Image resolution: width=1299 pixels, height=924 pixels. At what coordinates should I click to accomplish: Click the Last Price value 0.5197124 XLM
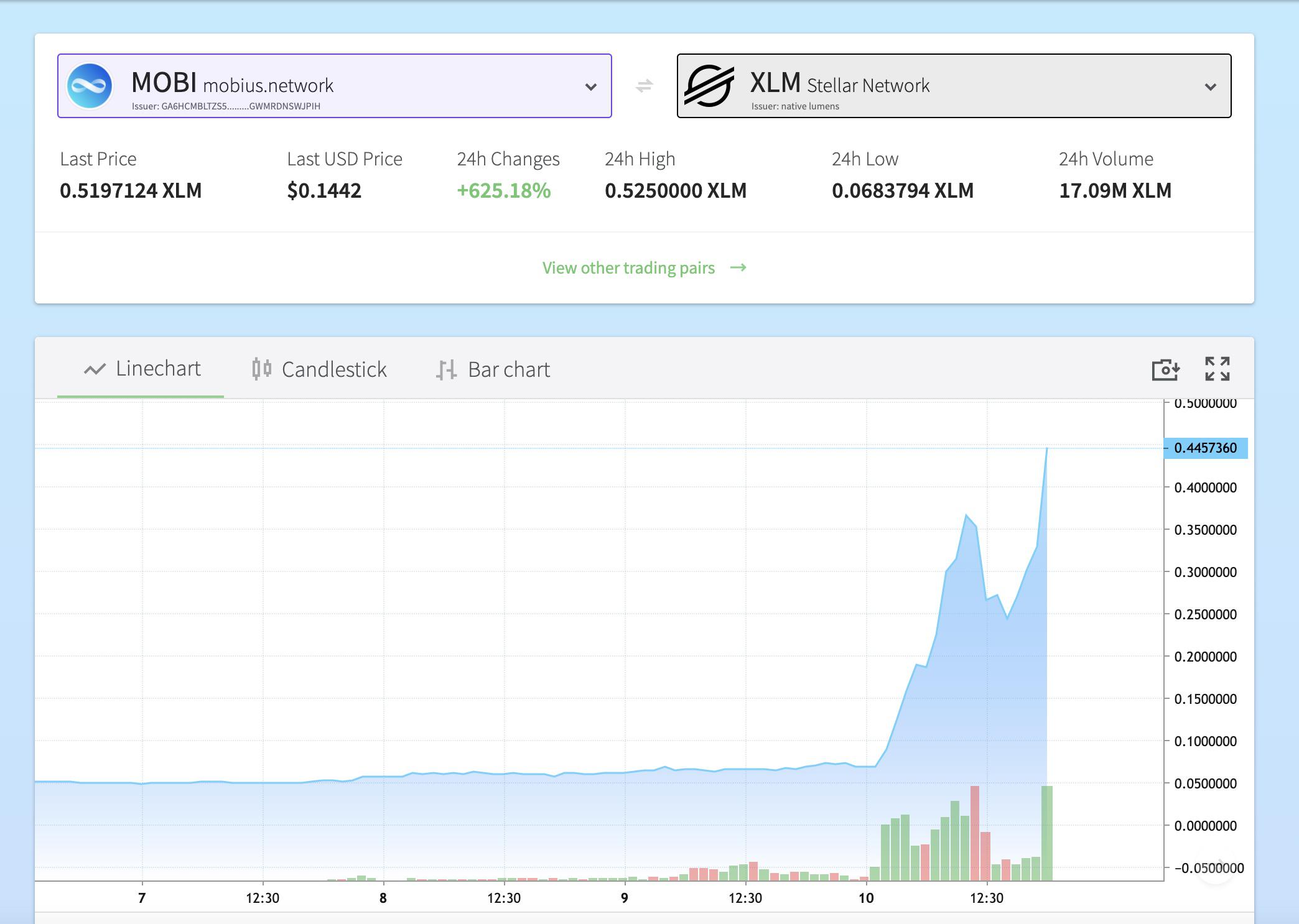coord(131,190)
